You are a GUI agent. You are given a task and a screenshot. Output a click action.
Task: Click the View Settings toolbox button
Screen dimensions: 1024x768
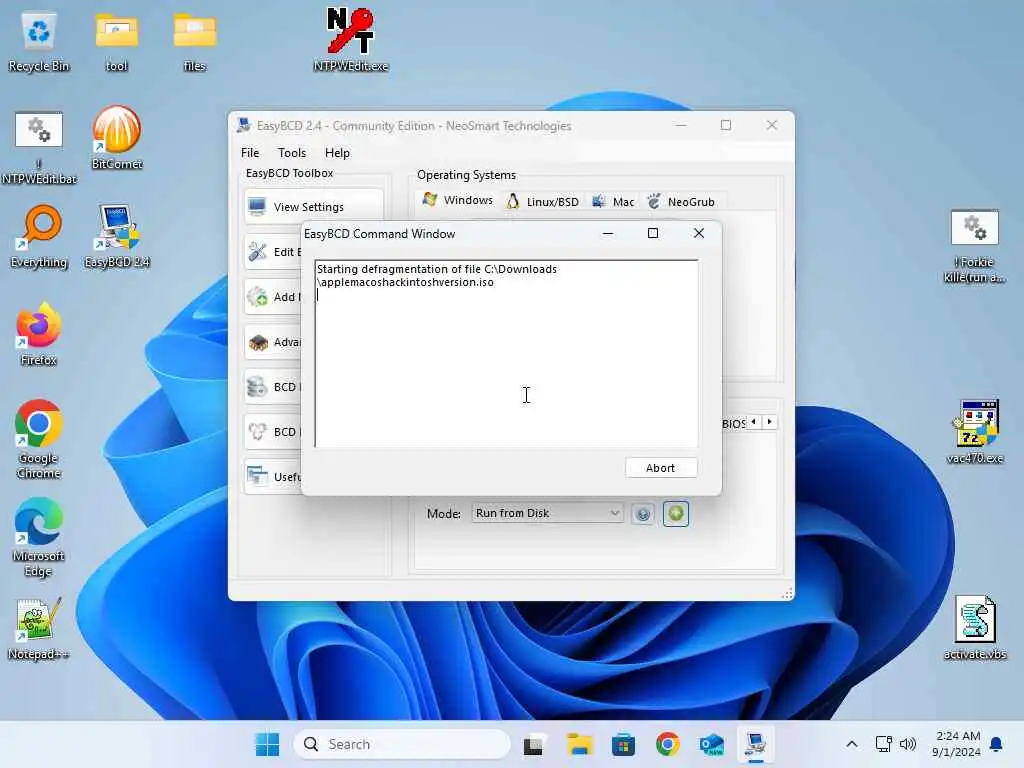tap(313, 207)
